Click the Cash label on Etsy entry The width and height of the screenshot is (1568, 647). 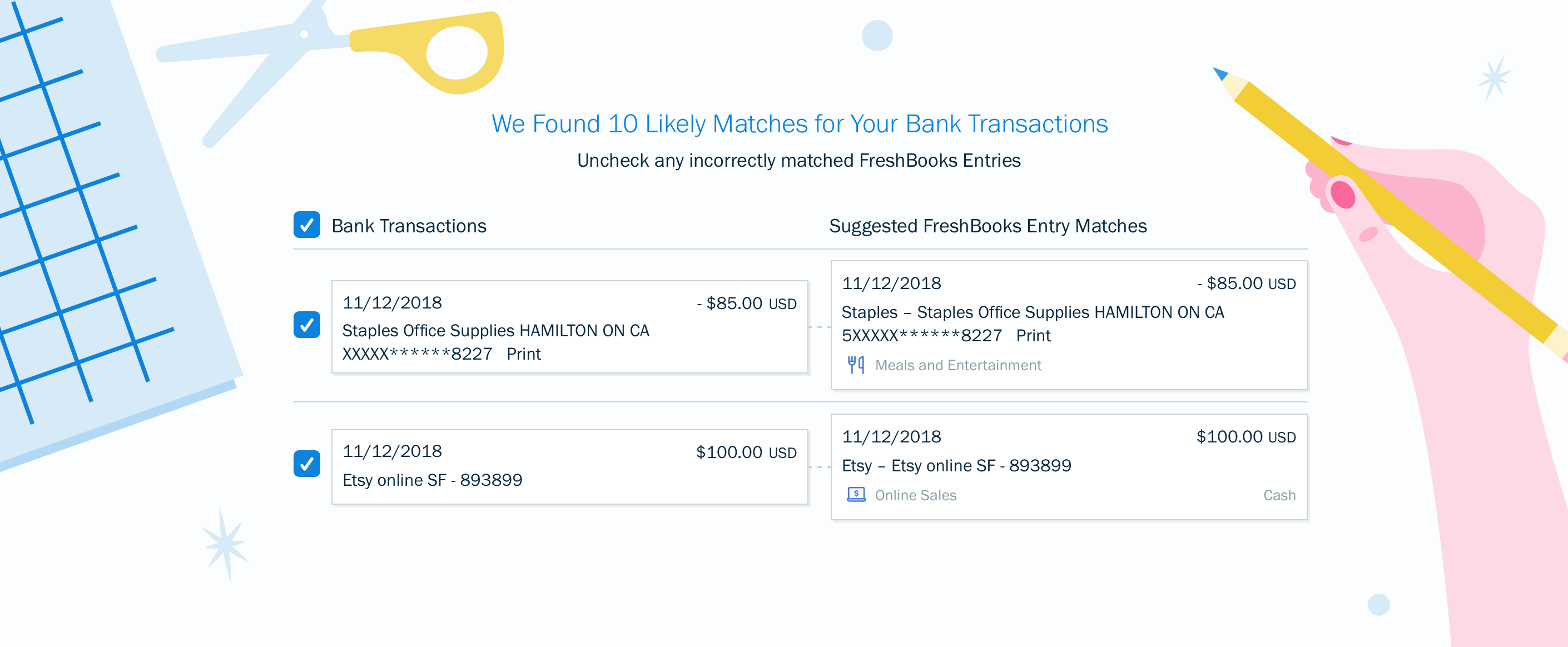[1279, 495]
